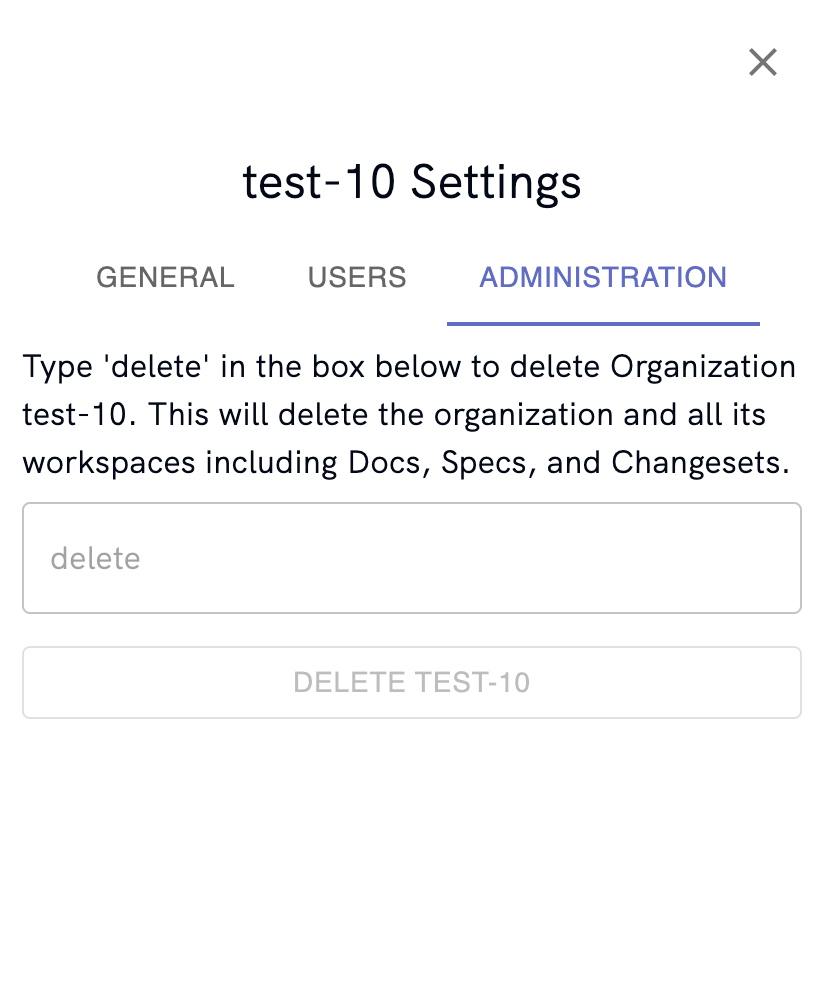This screenshot has height=994, width=822.
Task: Switch to the General tab
Action: pyautogui.click(x=165, y=278)
